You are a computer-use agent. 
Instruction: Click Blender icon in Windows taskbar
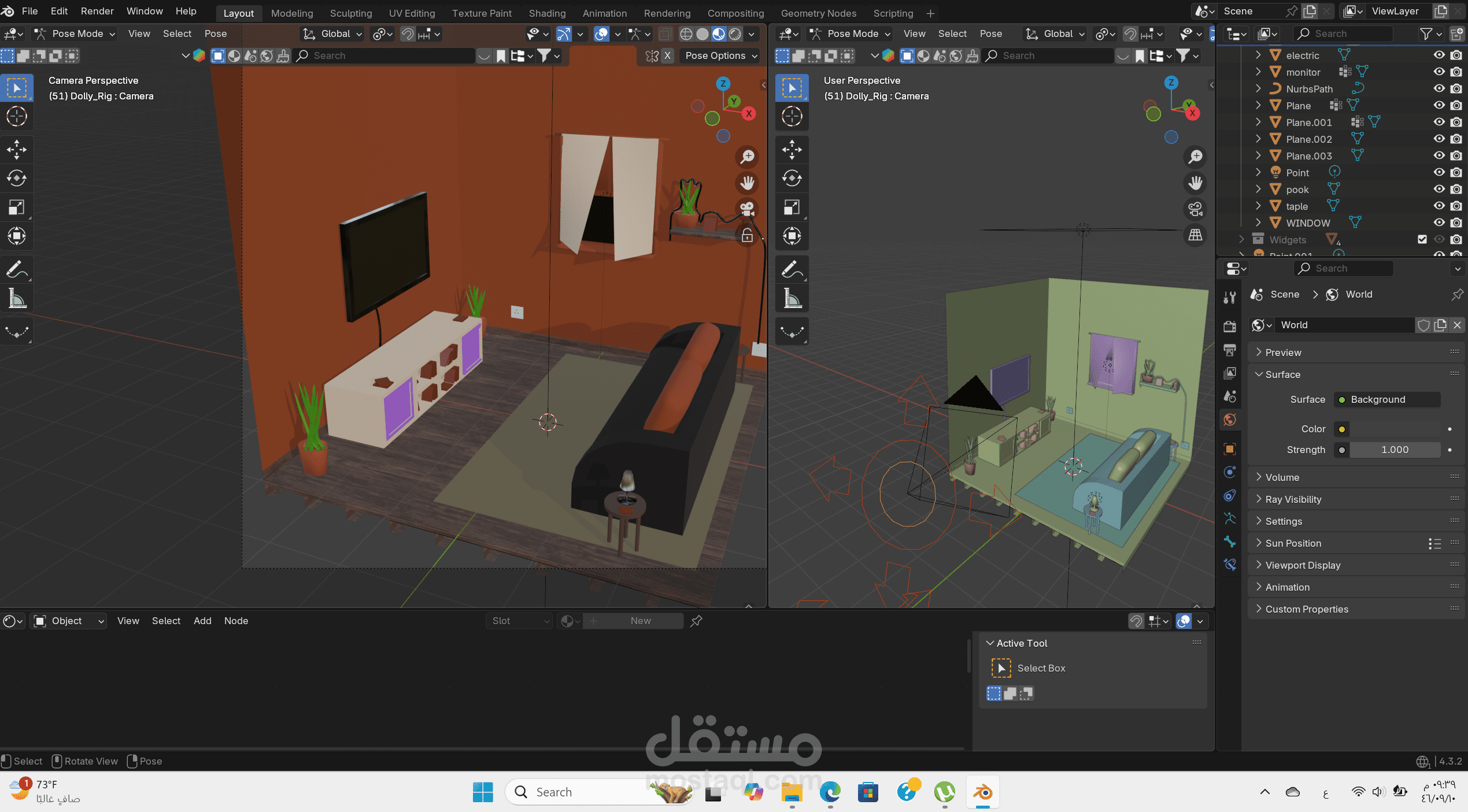point(982,792)
